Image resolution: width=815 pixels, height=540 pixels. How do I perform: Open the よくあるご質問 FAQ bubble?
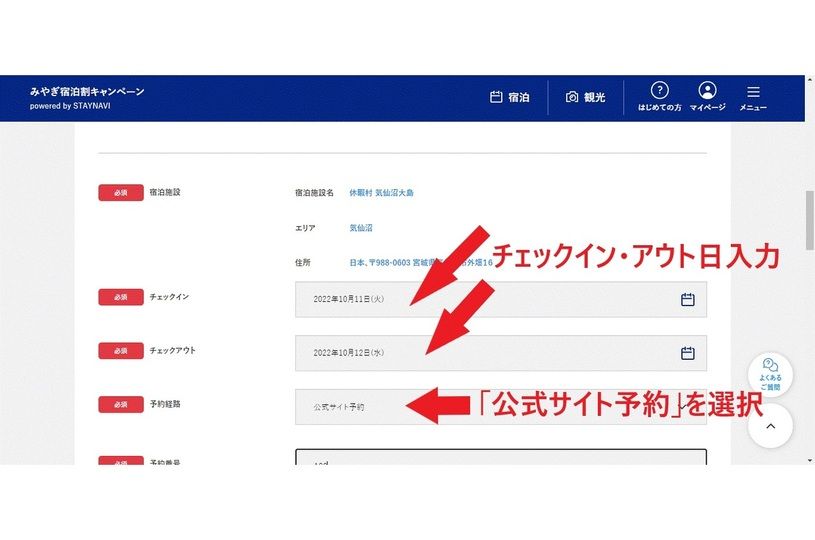click(770, 374)
